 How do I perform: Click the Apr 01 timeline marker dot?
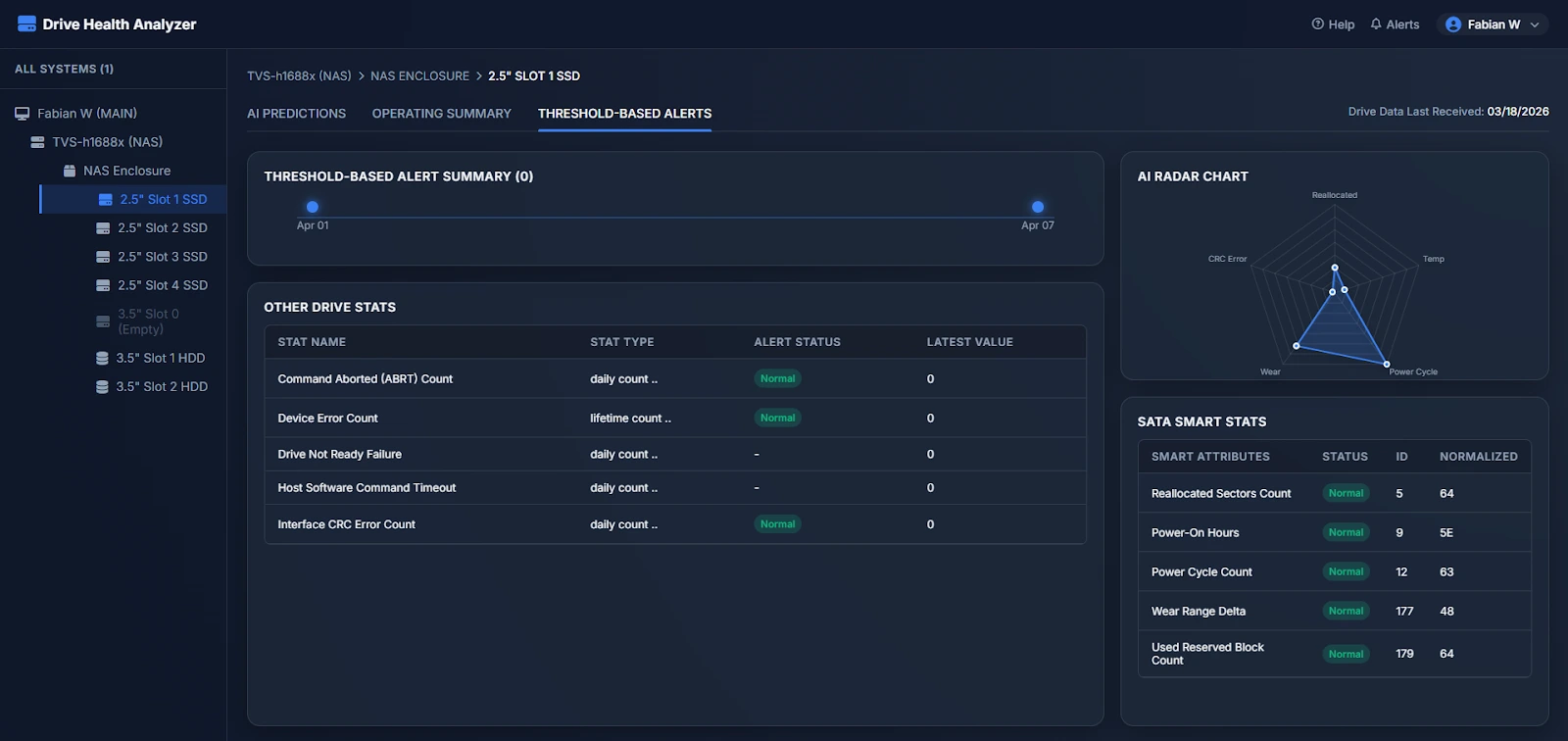[313, 207]
